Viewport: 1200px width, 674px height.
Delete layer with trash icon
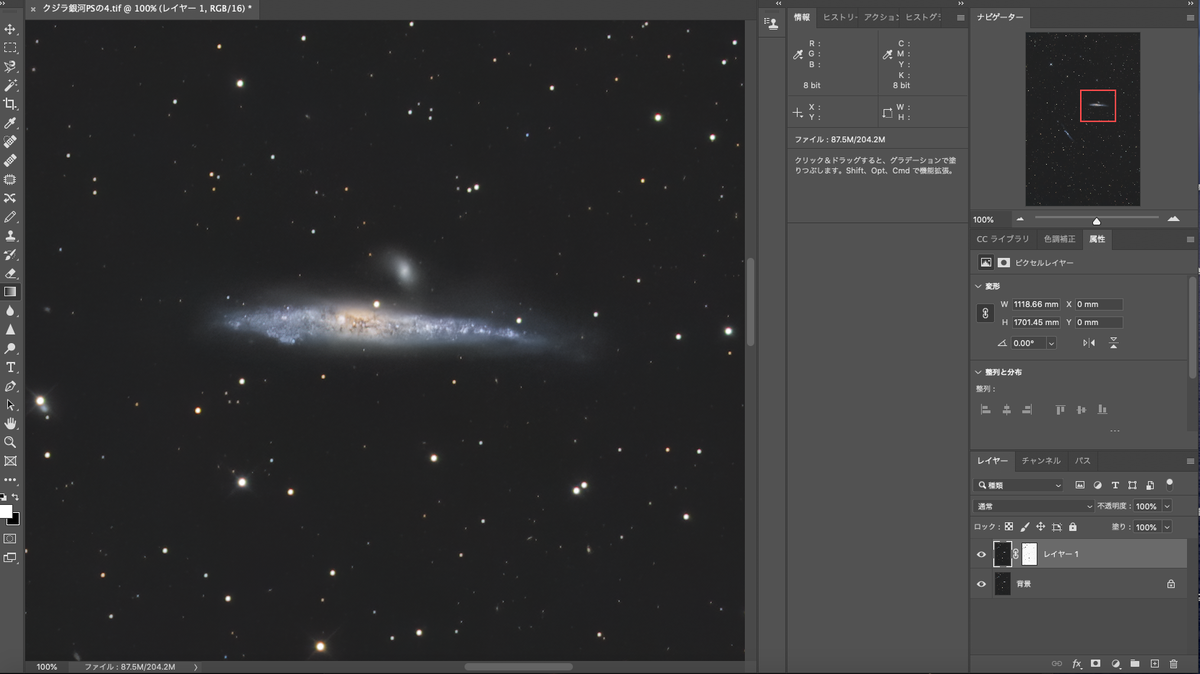click(x=1173, y=663)
